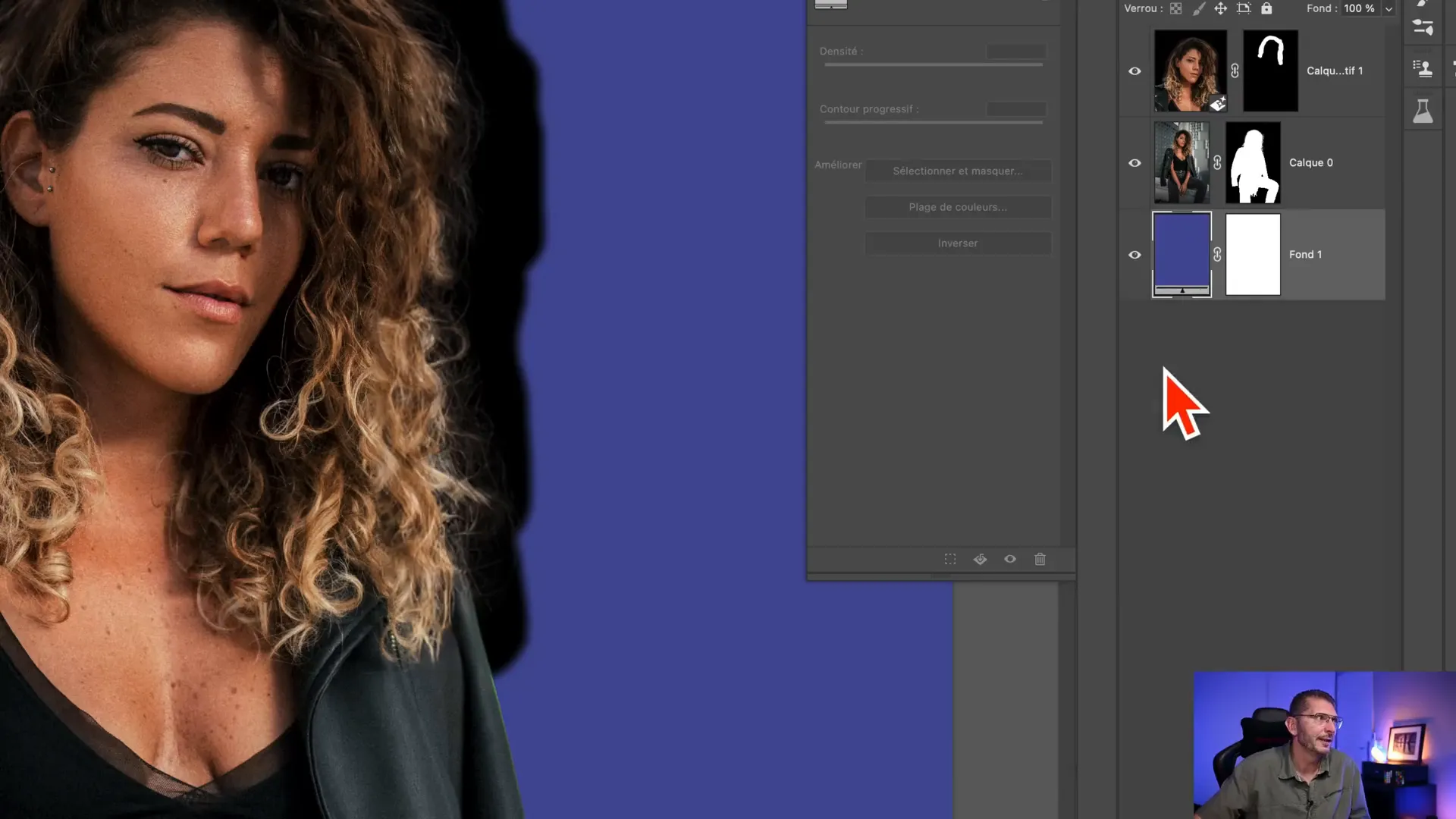The image size is (1456, 819).
Task: Click the apply mask diamond icon
Action: [980, 559]
